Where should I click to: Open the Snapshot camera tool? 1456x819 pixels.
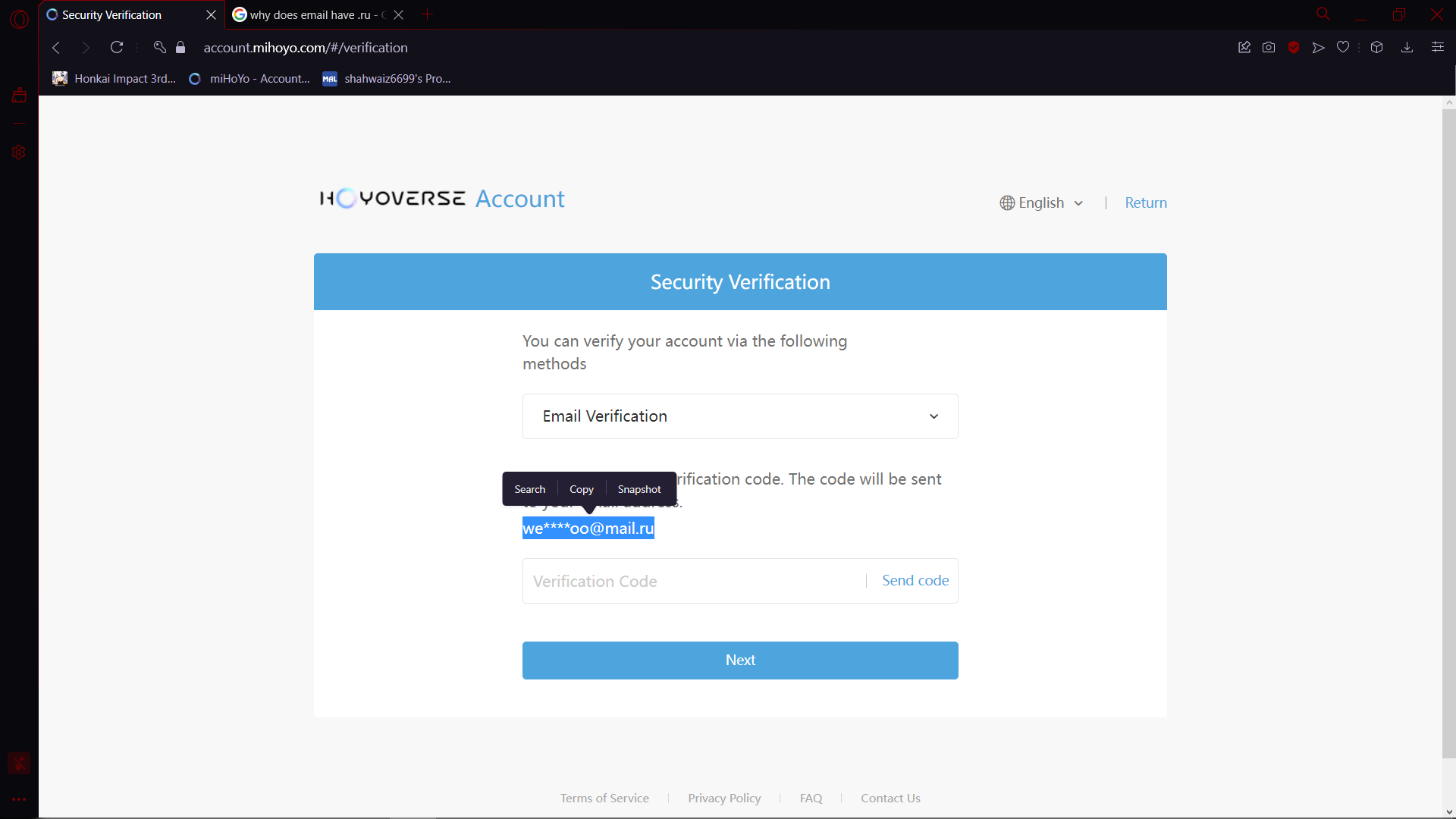1269,47
